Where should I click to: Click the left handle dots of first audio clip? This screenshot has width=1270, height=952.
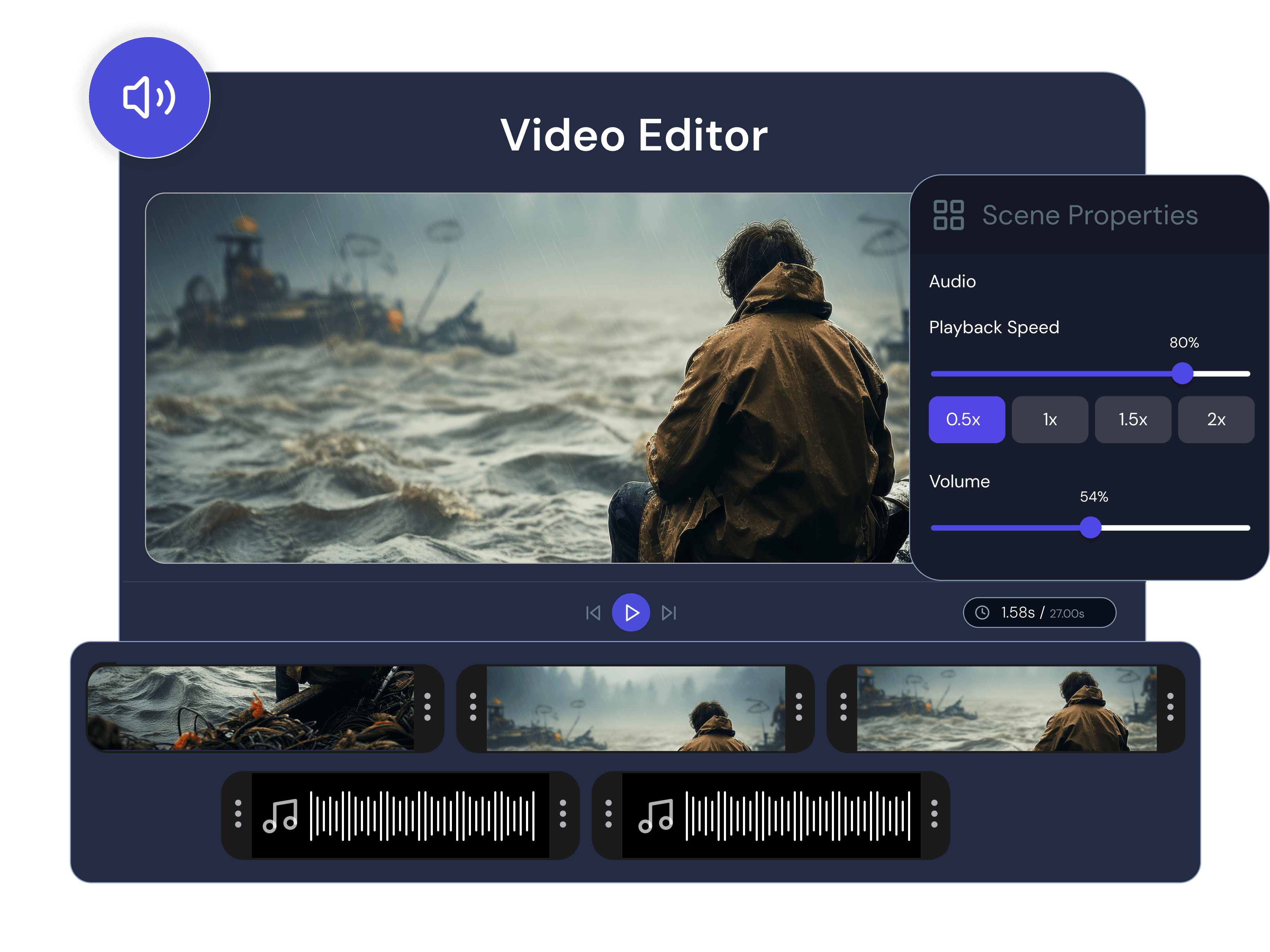click(x=238, y=814)
